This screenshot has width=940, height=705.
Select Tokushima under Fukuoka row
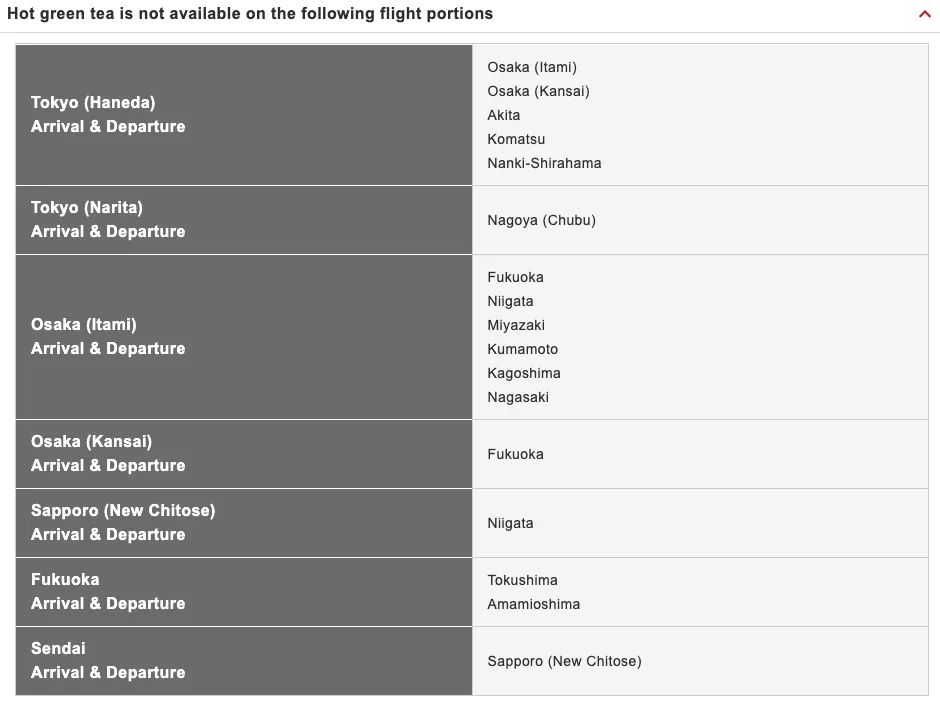click(522, 580)
